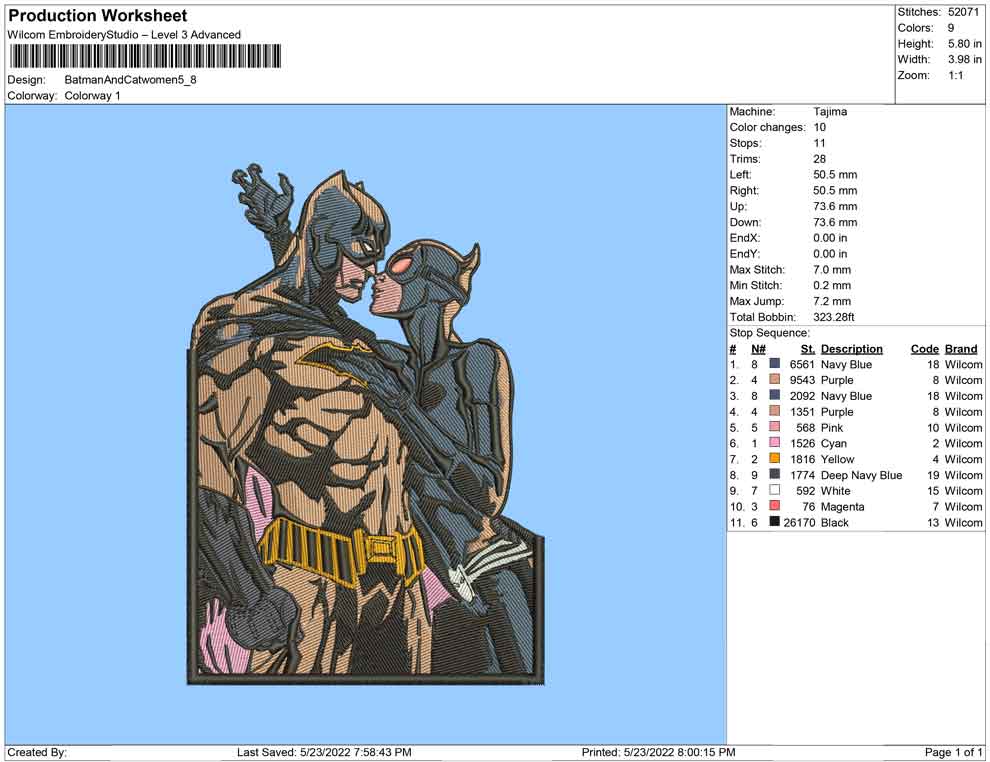Choose the Deep Navy Blue swatch
This screenshot has width=990, height=762.
[774, 475]
